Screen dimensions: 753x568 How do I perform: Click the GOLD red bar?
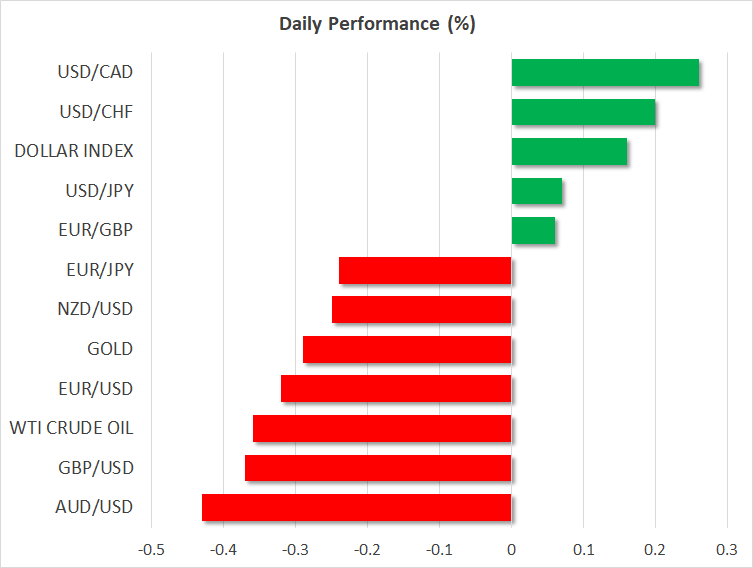click(x=407, y=349)
